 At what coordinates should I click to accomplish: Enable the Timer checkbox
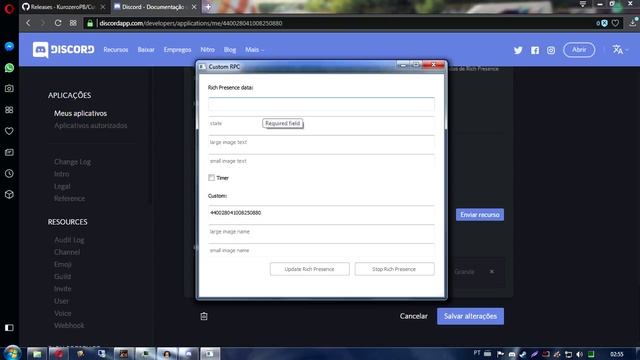tap(211, 178)
